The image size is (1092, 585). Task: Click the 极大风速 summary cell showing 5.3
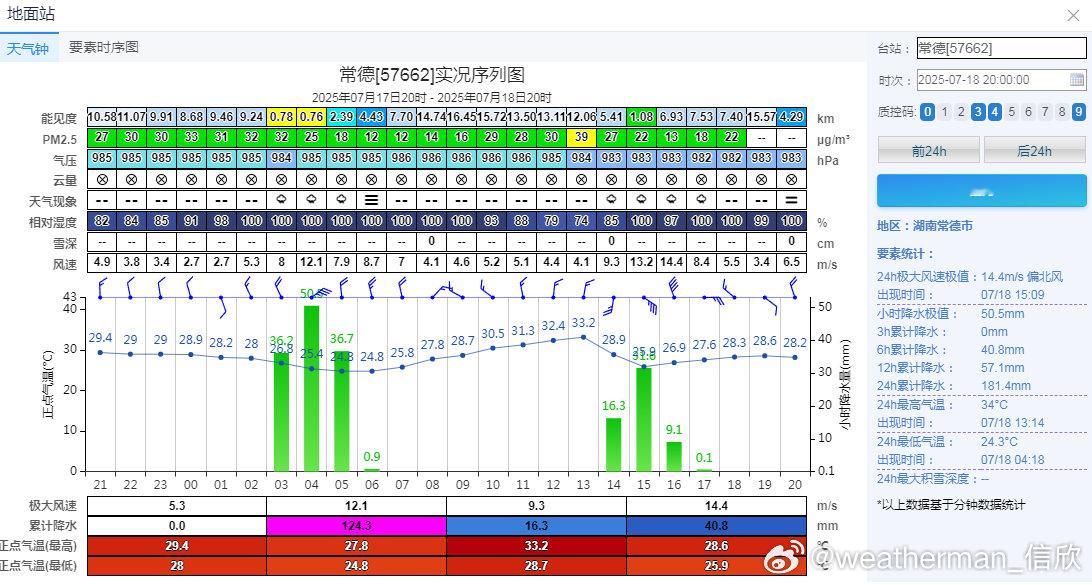pyautogui.click(x=177, y=506)
